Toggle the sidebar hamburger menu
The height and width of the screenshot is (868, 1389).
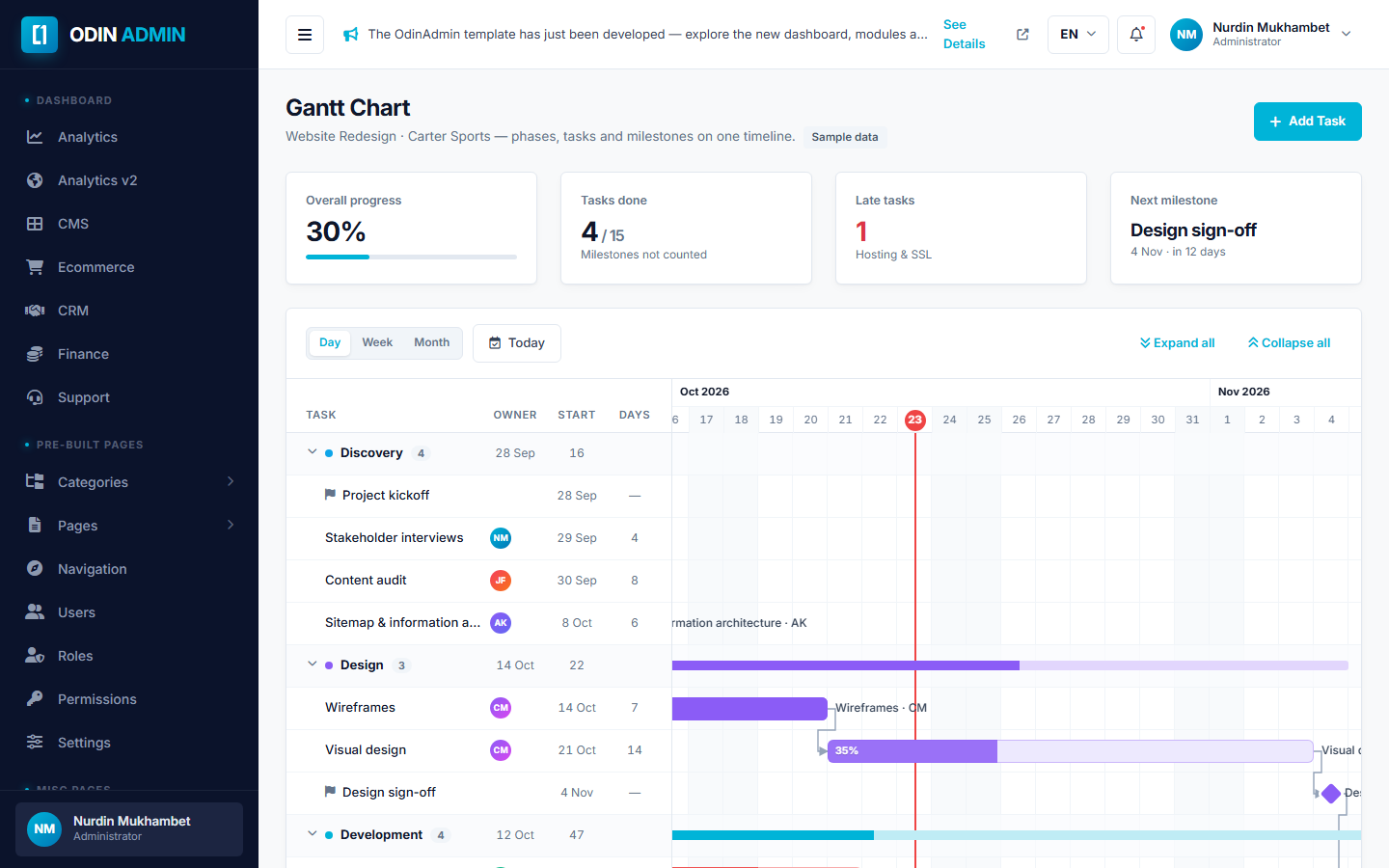pyautogui.click(x=305, y=35)
